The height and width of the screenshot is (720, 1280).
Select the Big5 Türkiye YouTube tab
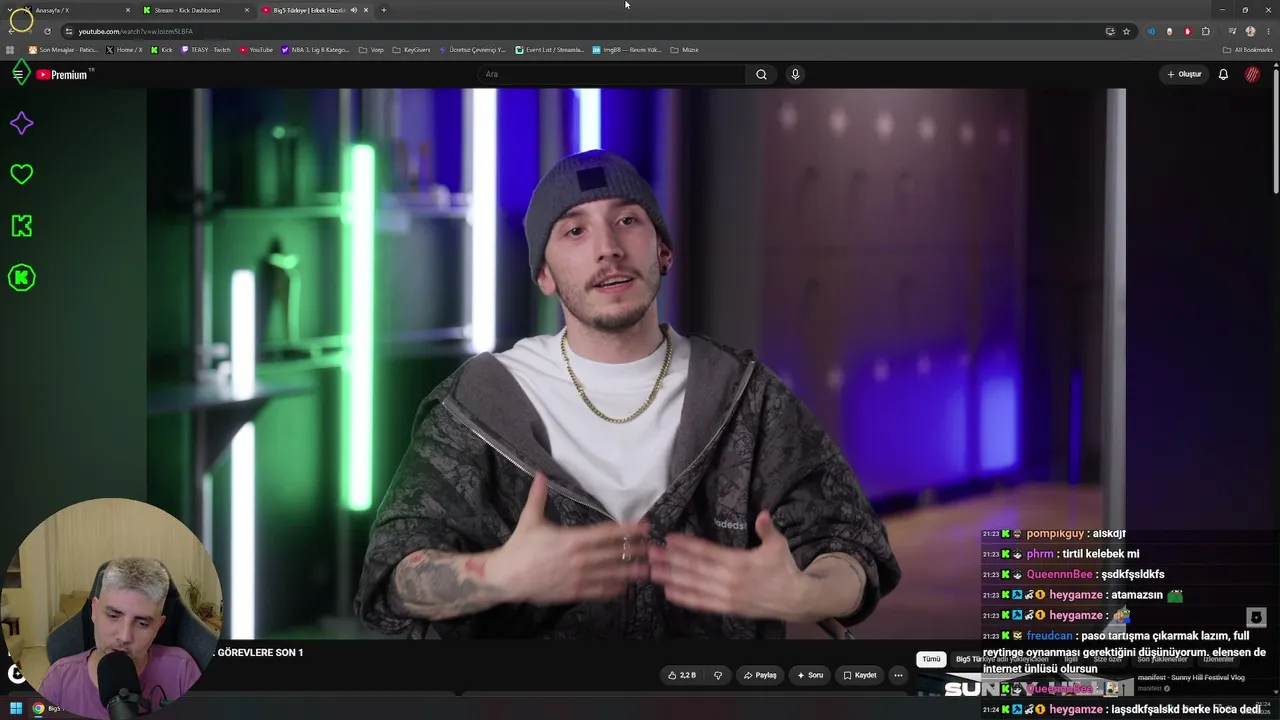[x=315, y=10]
